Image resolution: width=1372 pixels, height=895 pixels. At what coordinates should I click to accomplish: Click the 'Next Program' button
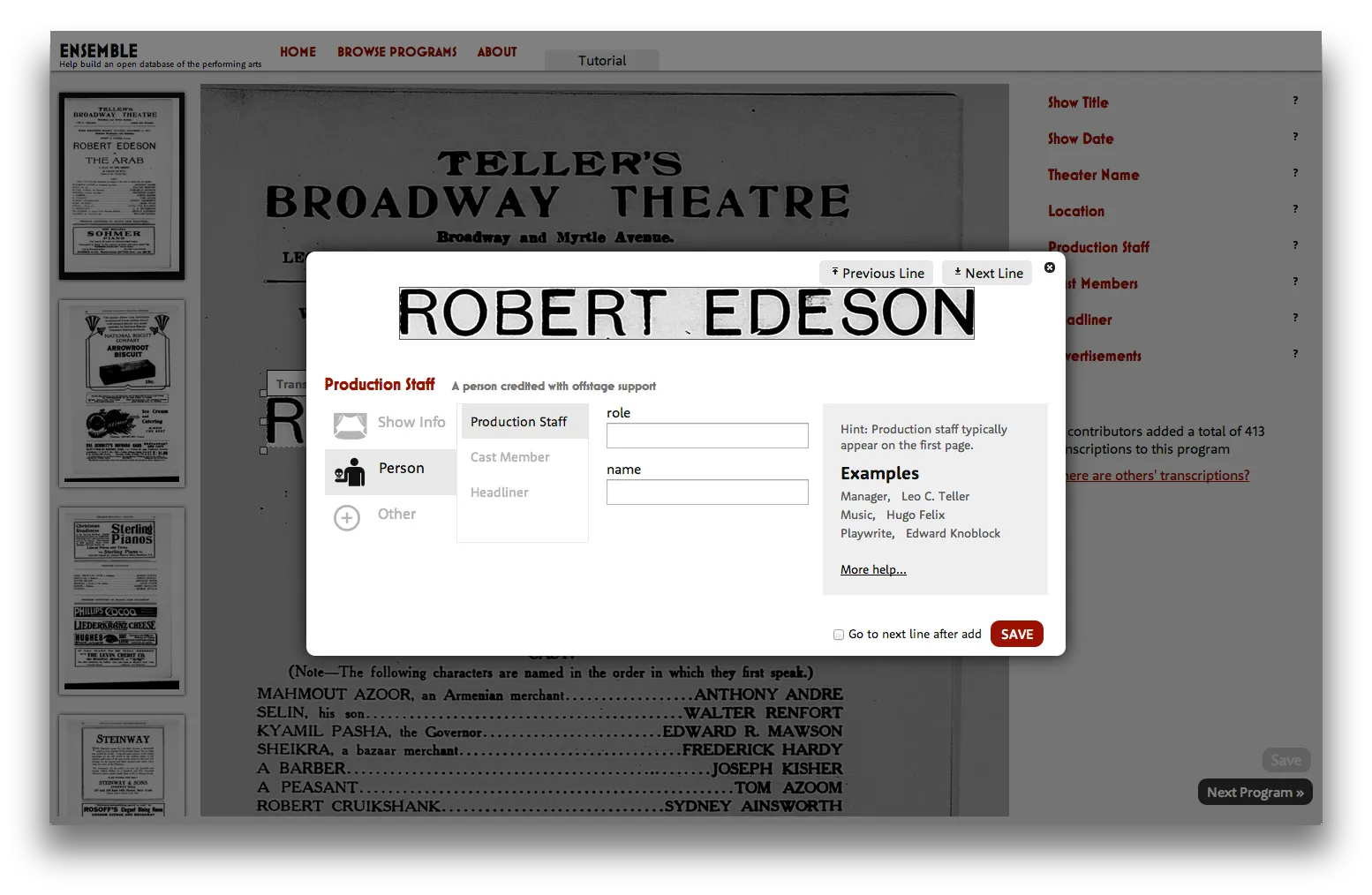tap(1255, 792)
